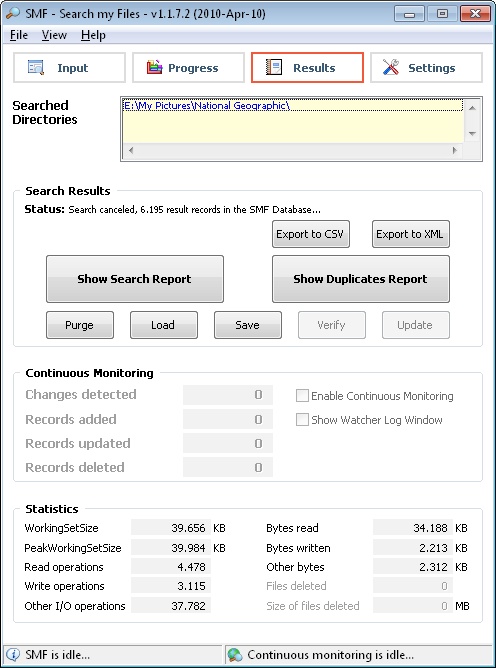Purge the SMF database
This screenshot has width=496, height=668.
[80, 325]
